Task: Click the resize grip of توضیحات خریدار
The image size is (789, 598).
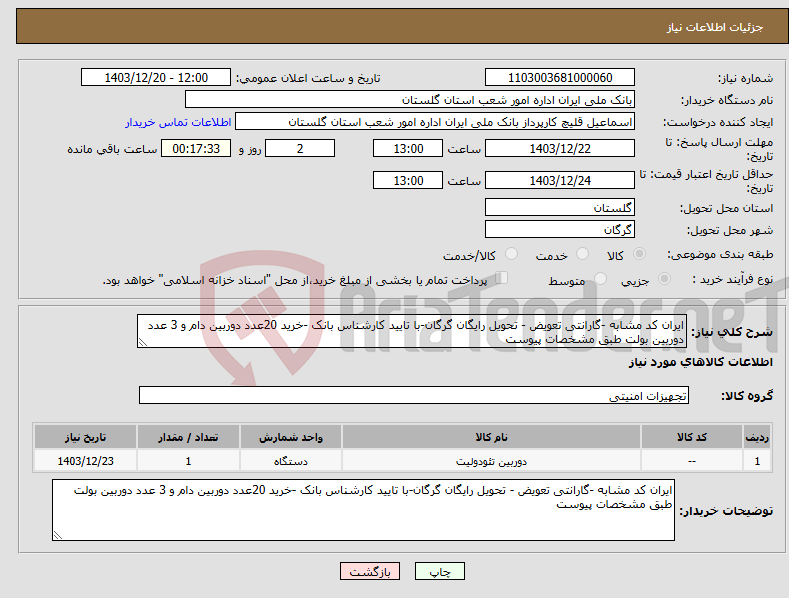Action: point(58,536)
